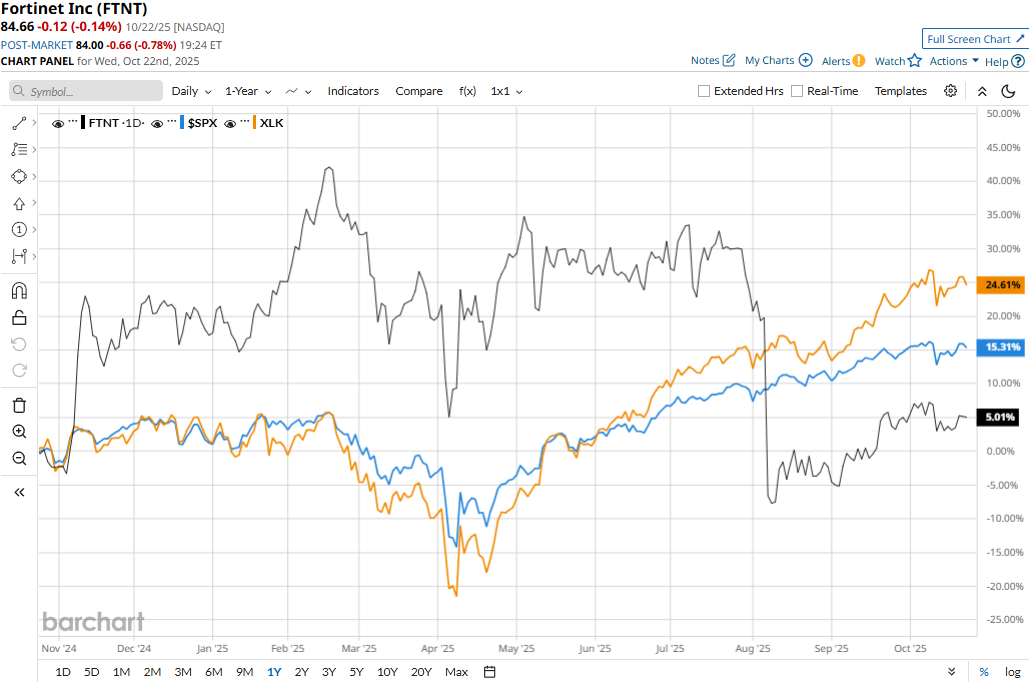Image resolution: width=1032 pixels, height=682 pixels.
Task: Select the 1D time range
Action: tap(63, 671)
